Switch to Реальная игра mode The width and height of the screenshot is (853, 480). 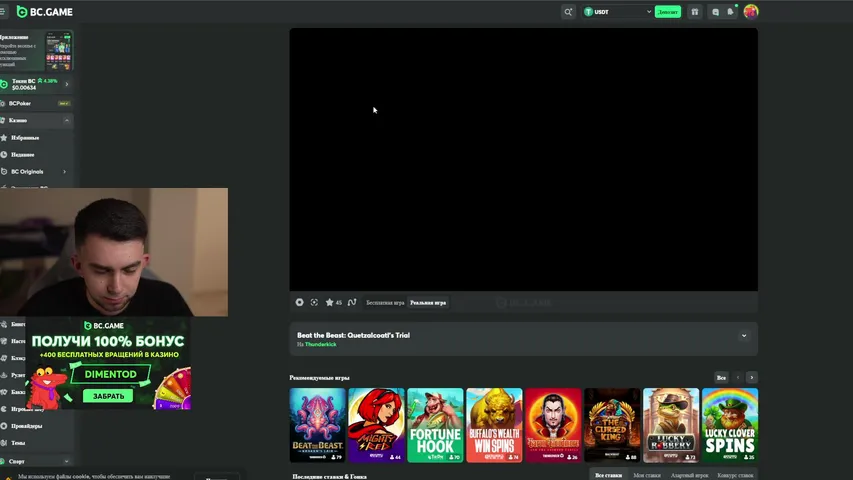click(x=428, y=302)
